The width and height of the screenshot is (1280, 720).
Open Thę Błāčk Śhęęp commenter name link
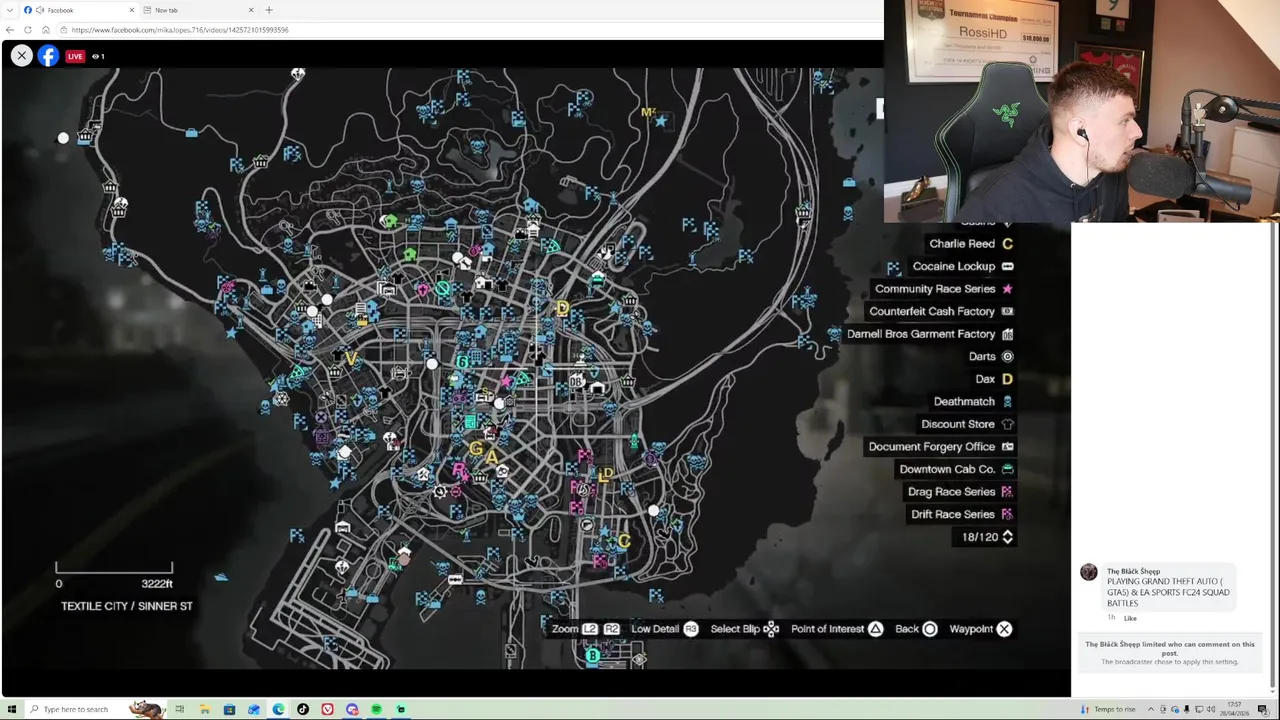(x=1133, y=572)
